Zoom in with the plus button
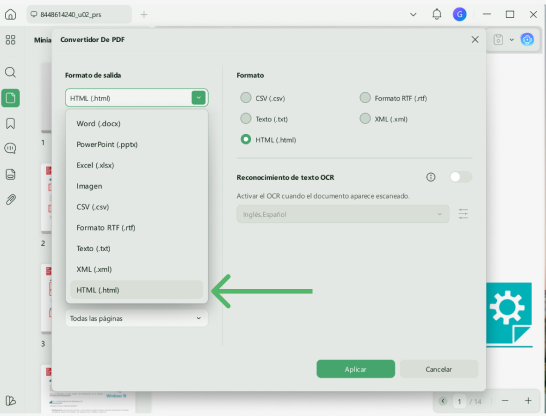Image resolution: width=546 pixels, height=416 pixels. [528, 401]
